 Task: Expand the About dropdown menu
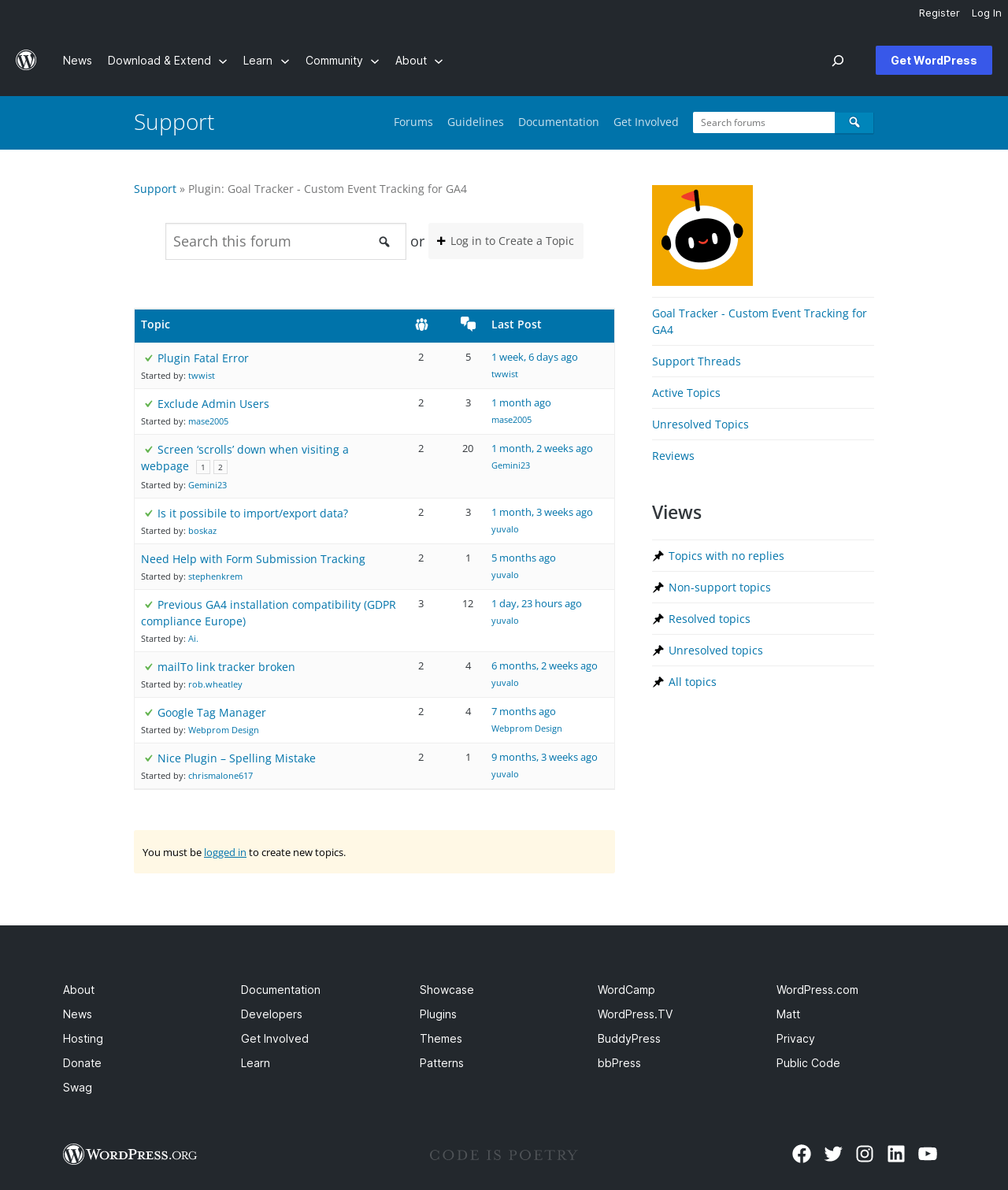click(419, 61)
